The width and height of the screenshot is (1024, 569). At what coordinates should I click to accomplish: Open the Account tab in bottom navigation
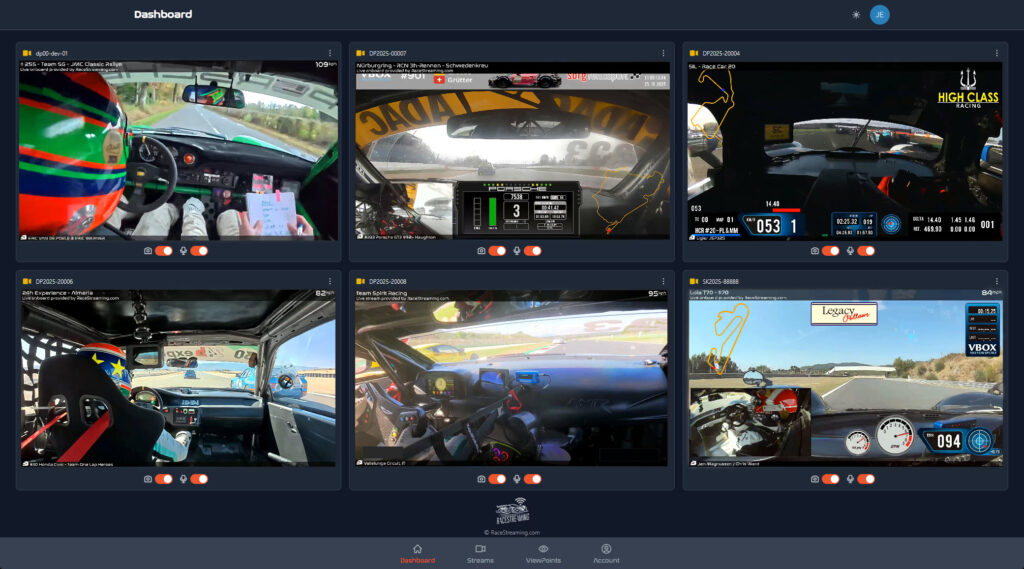tap(606, 553)
